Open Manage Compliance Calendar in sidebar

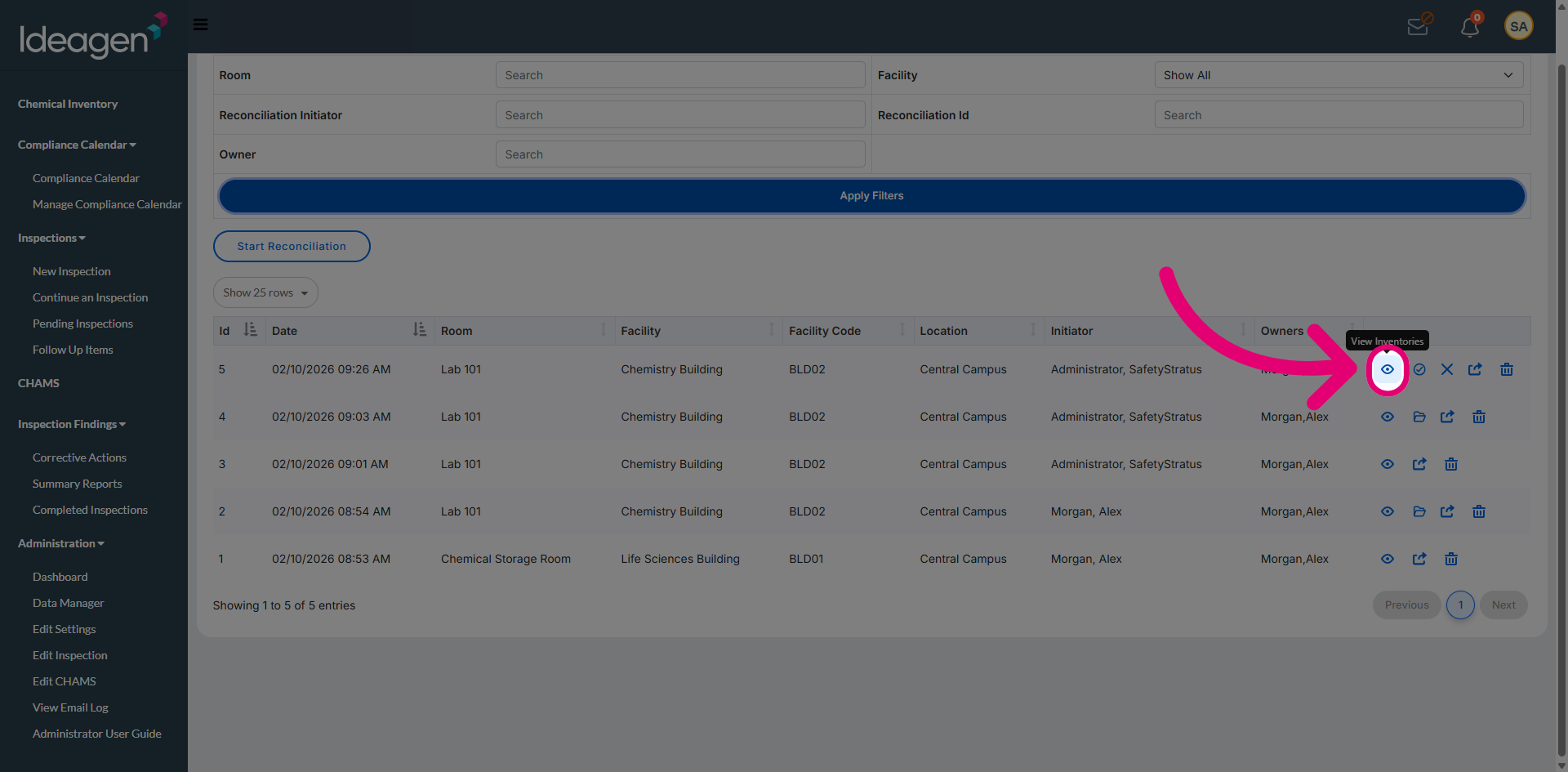[107, 204]
